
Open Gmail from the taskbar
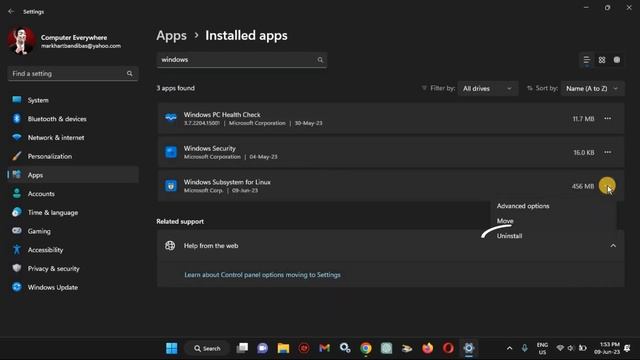click(x=324, y=348)
